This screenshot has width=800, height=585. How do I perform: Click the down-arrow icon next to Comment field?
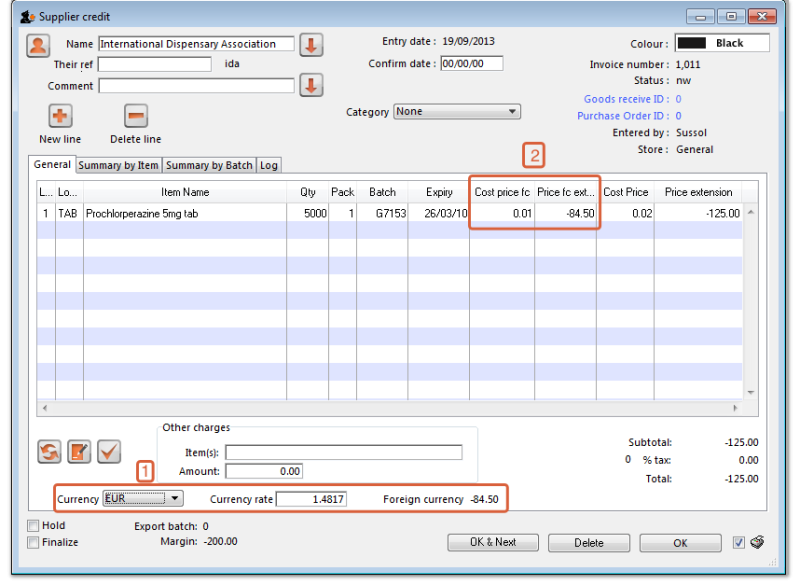click(311, 86)
